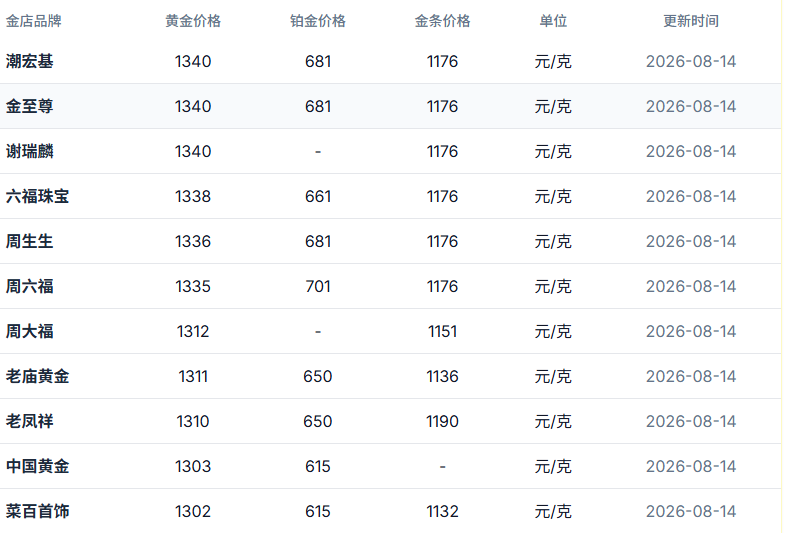Click the 黄金价格 column header

coord(193,21)
